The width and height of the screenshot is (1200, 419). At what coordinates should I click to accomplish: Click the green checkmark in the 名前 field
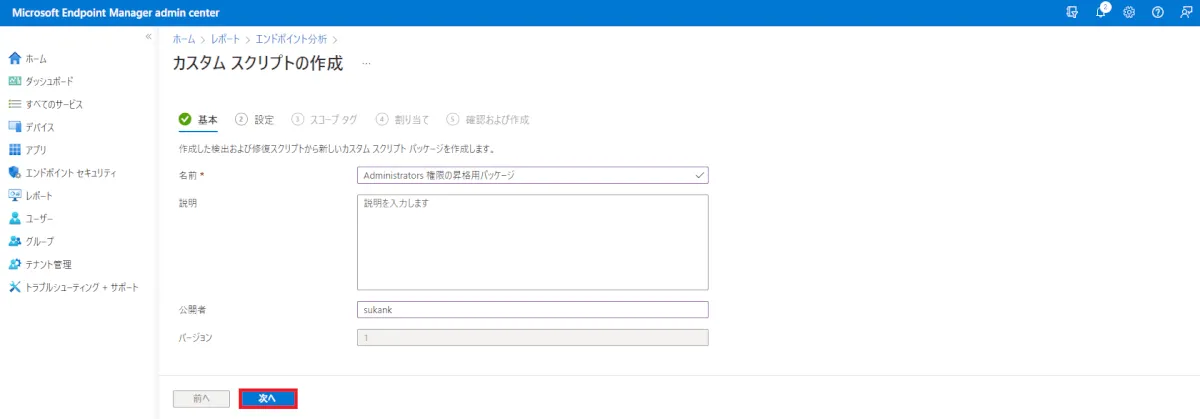point(699,175)
